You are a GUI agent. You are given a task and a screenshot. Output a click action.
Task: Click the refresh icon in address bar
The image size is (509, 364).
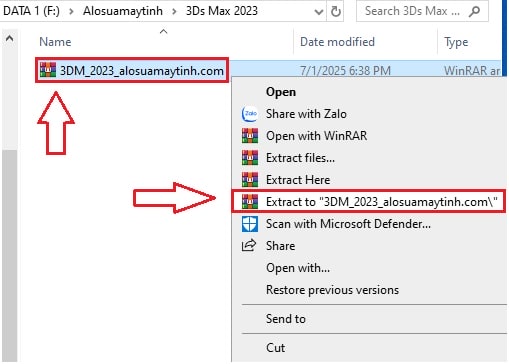coord(336,11)
